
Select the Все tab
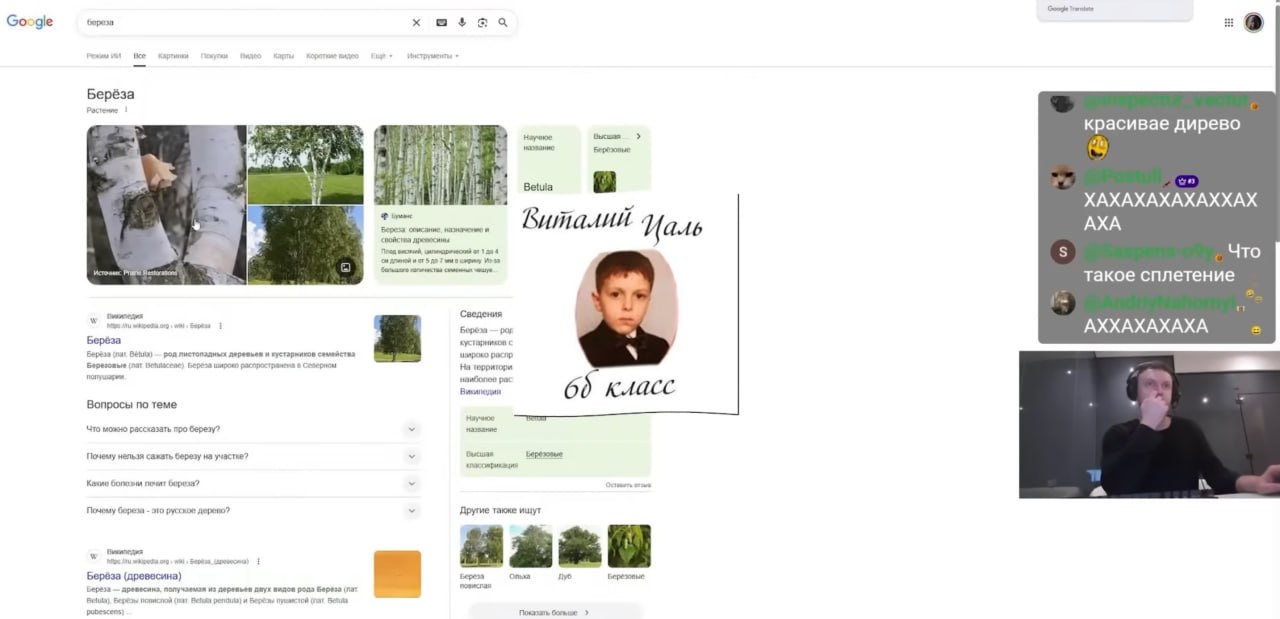click(x=140, y=56)
